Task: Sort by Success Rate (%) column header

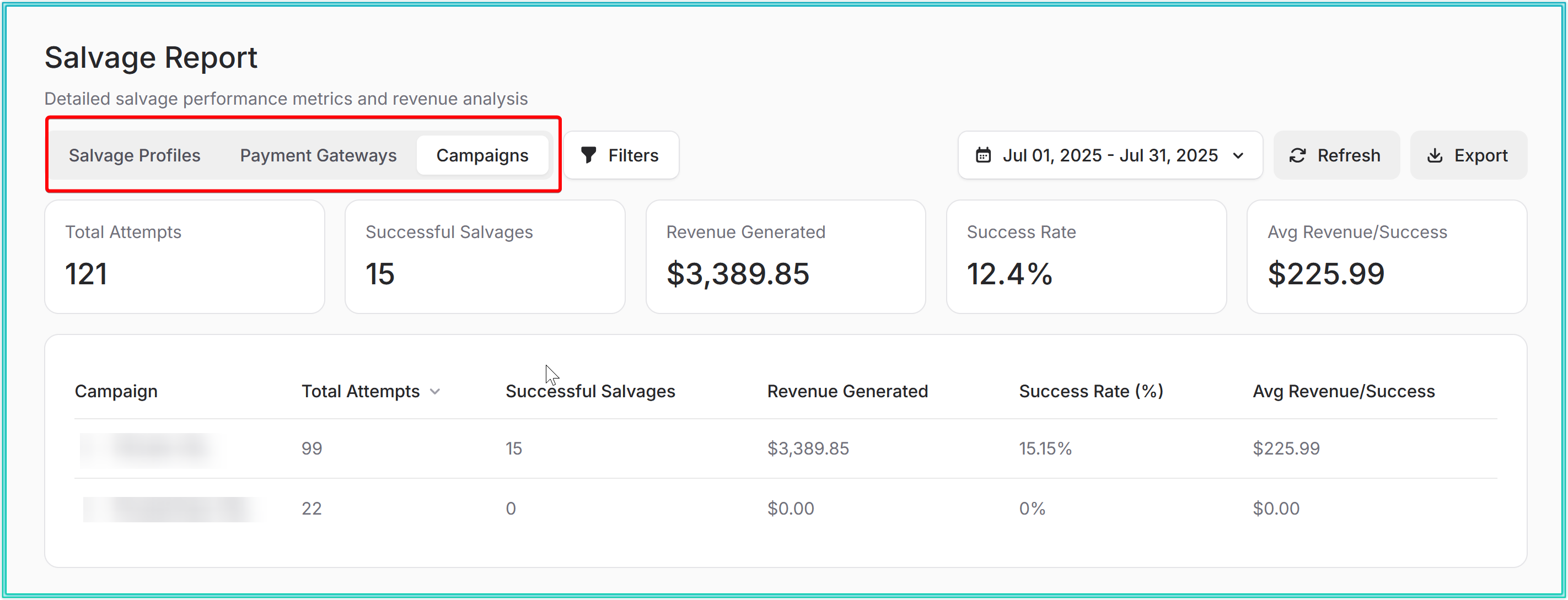Action: coord(1091,391)
